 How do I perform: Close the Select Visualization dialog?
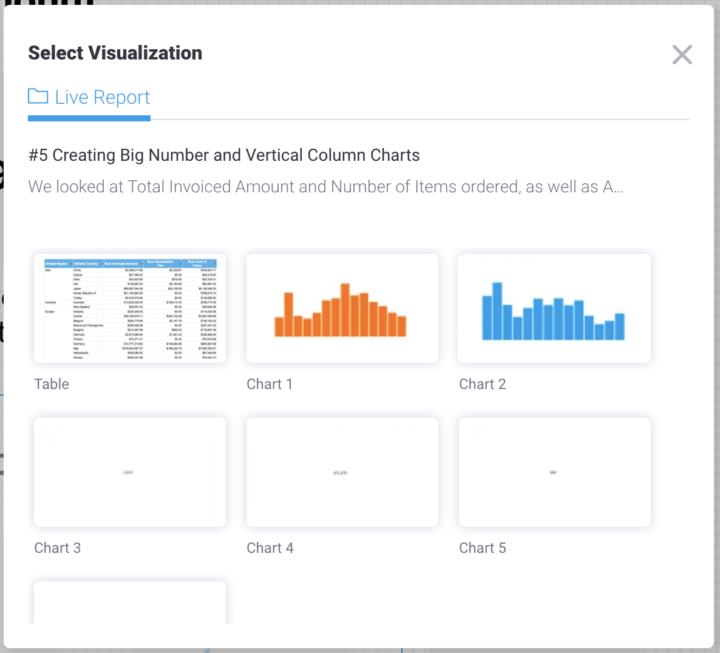(682, 55)
